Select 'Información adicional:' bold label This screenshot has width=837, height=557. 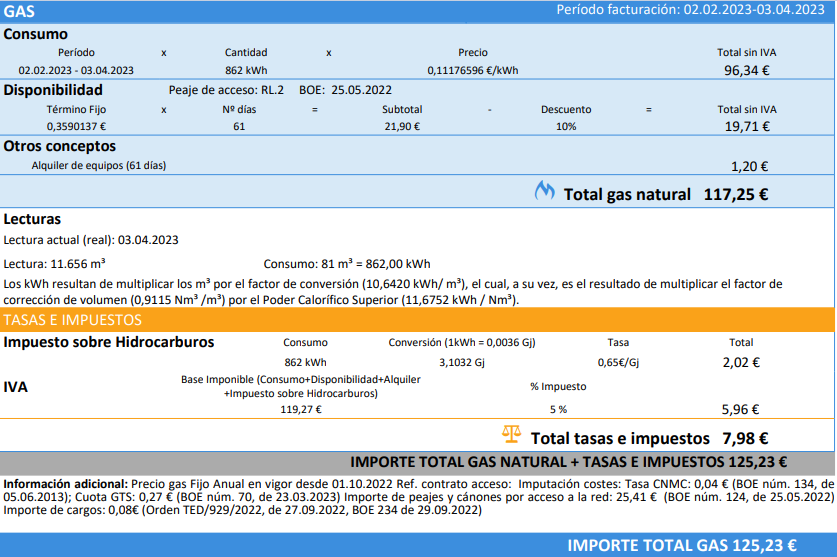[x=66, y=484]
